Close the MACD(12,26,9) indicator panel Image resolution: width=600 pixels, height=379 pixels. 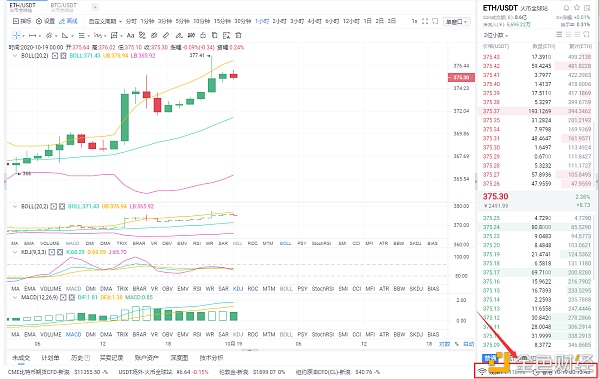click(x=72, y=297)
